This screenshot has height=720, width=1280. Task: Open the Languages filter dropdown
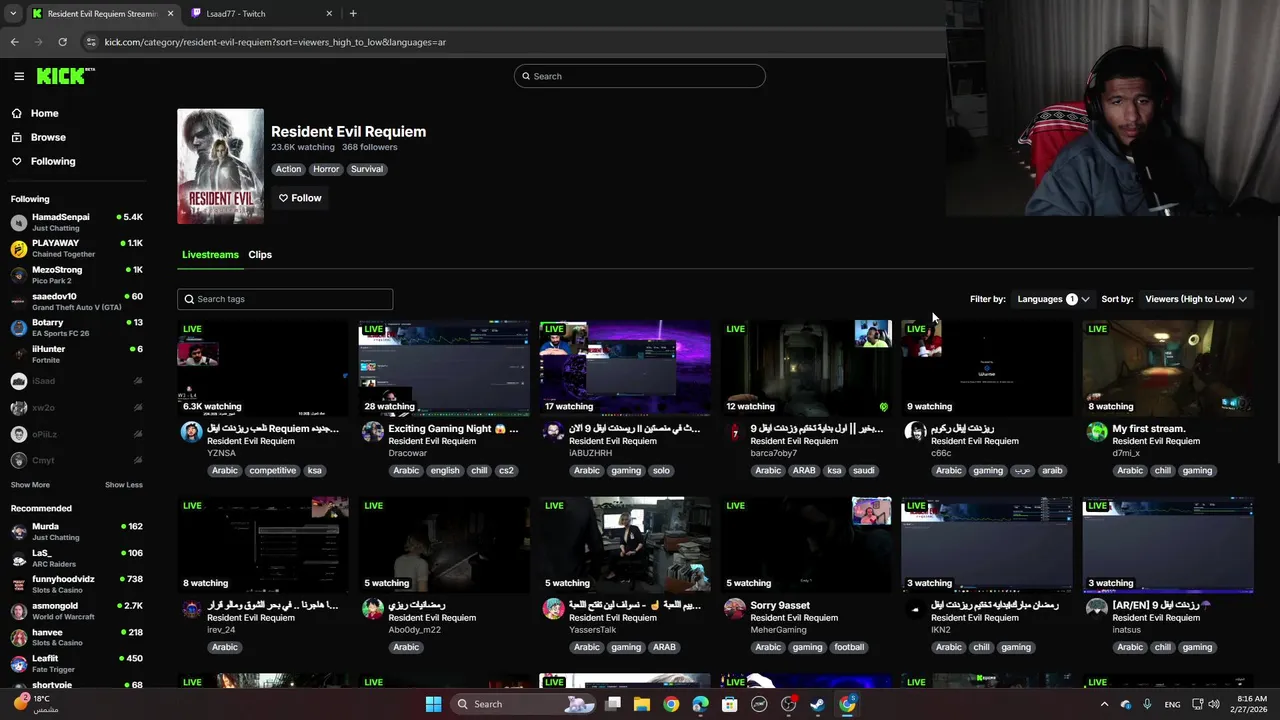[1053, 299]
